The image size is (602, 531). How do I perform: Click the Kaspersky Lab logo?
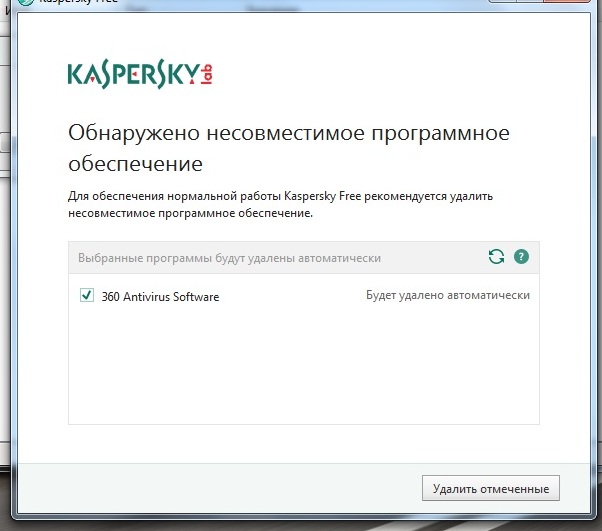140,74
